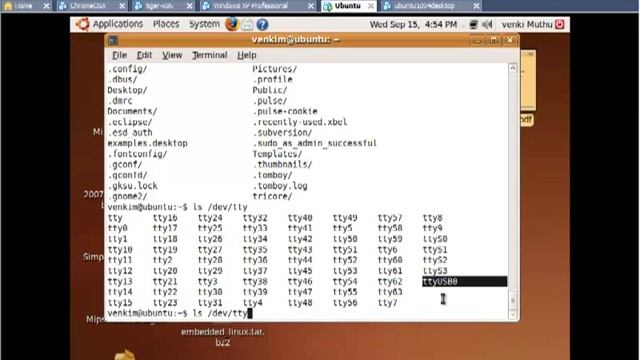Open the Ubuntu Applications menu
Image resolution: width=640 pixels, height=360 pixels.
click(x=118, y=24)
